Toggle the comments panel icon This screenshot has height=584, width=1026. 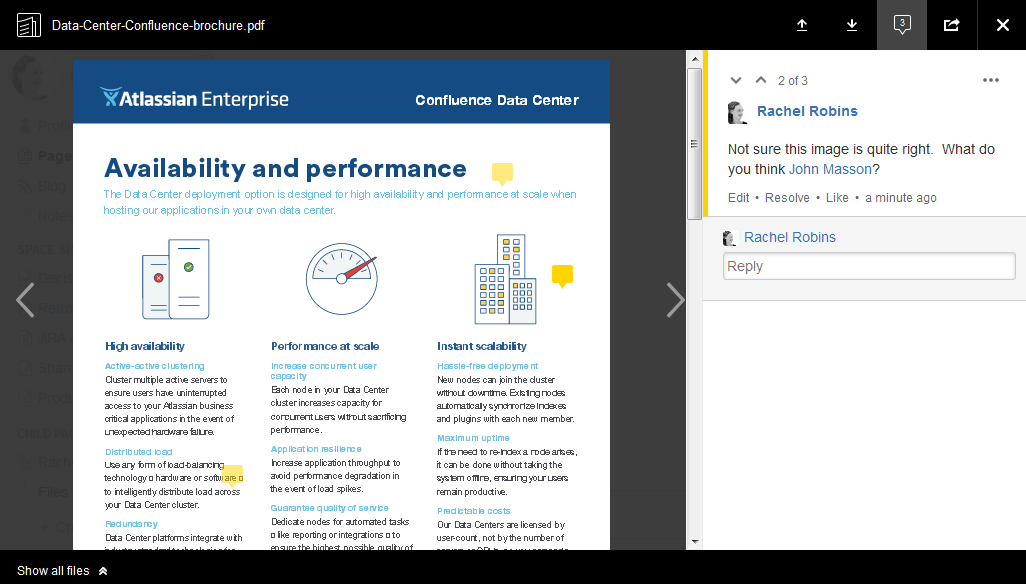[x=902, y=25]
